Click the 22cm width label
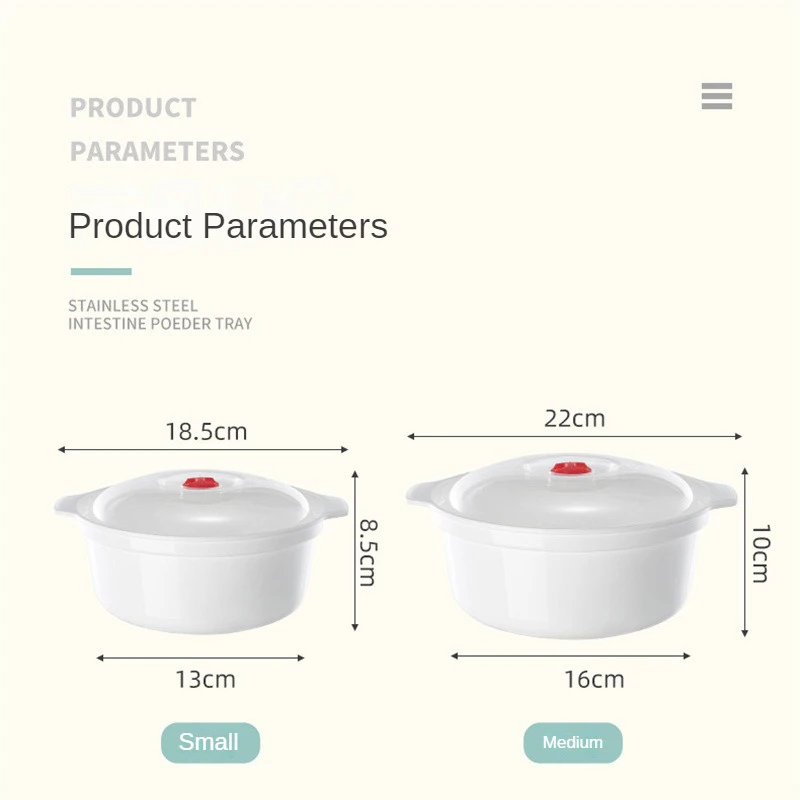The height and width of the screenshot is (800, 800). pos(574,418)
